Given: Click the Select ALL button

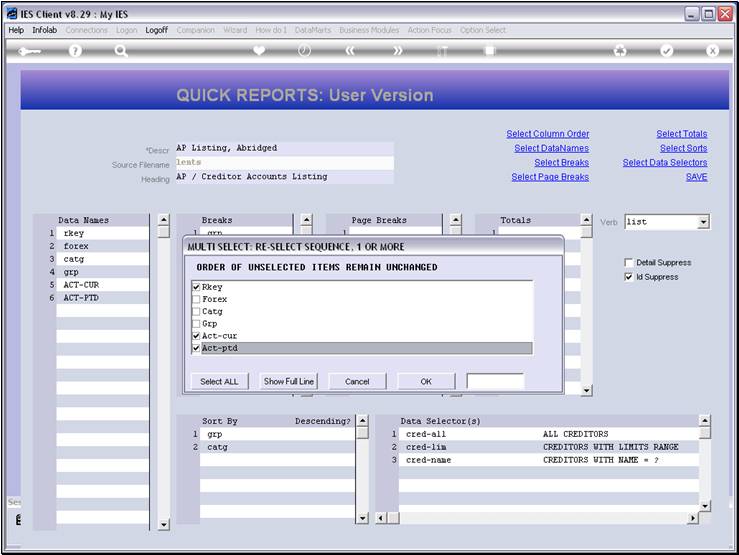Looking at the screenshot, I should 219,382.
